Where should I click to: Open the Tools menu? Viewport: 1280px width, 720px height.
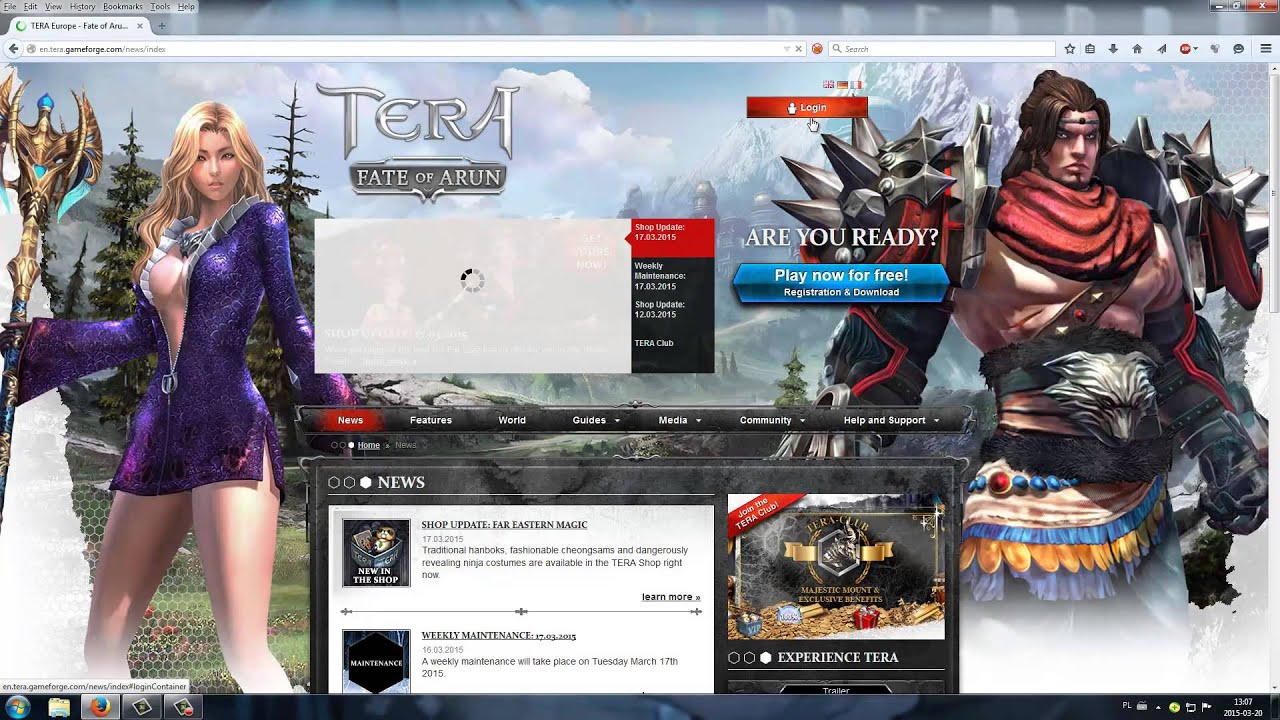(x=160, y=6)
